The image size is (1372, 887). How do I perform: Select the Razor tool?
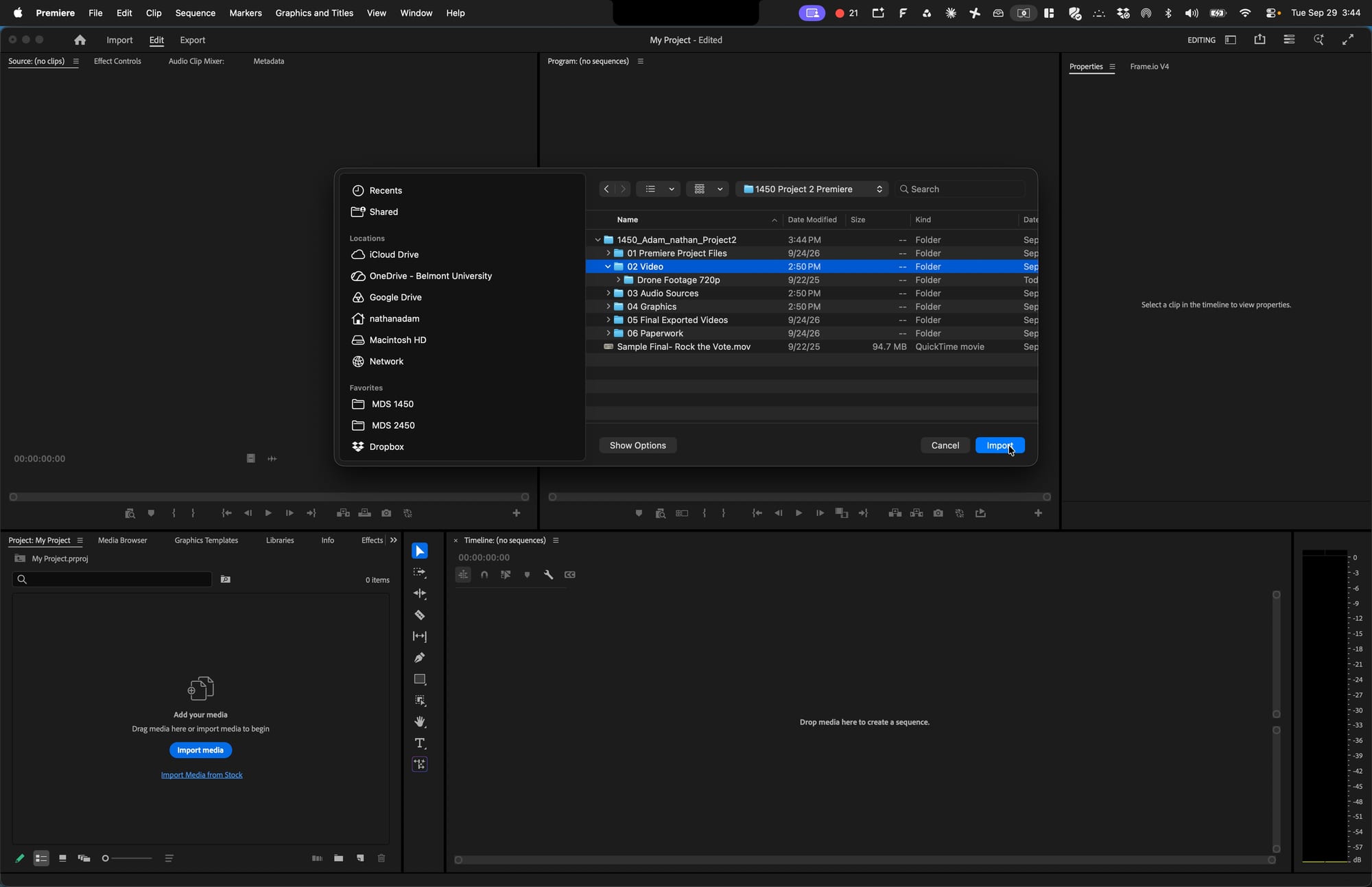tap(420, 615)
